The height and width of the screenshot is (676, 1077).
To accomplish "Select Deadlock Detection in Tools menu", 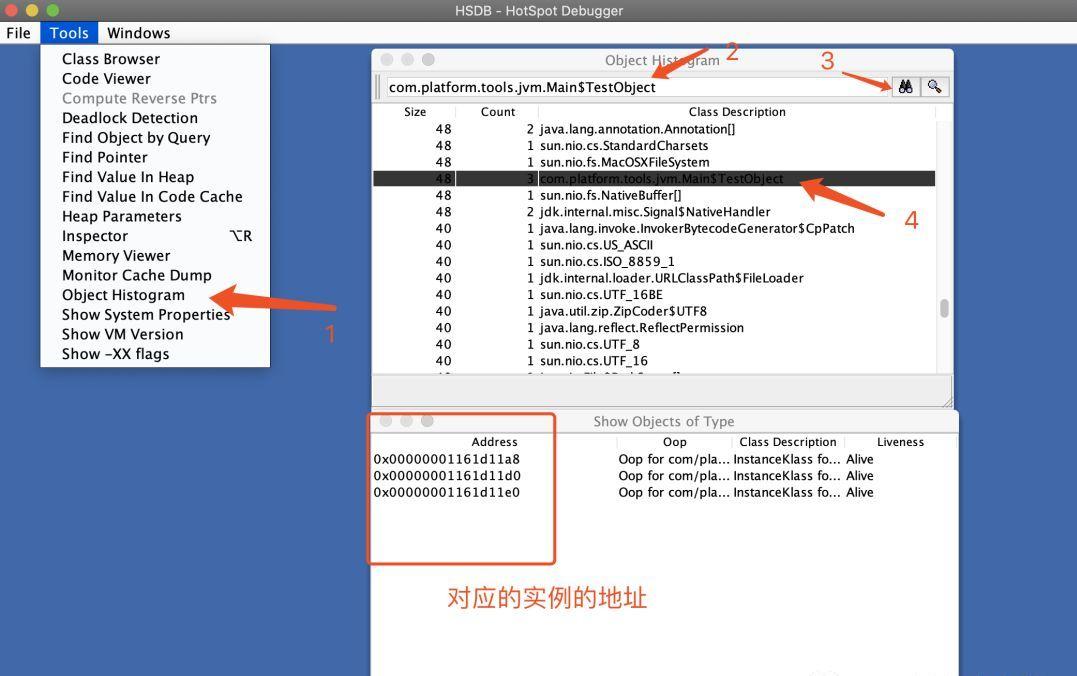I will point(155,118).
